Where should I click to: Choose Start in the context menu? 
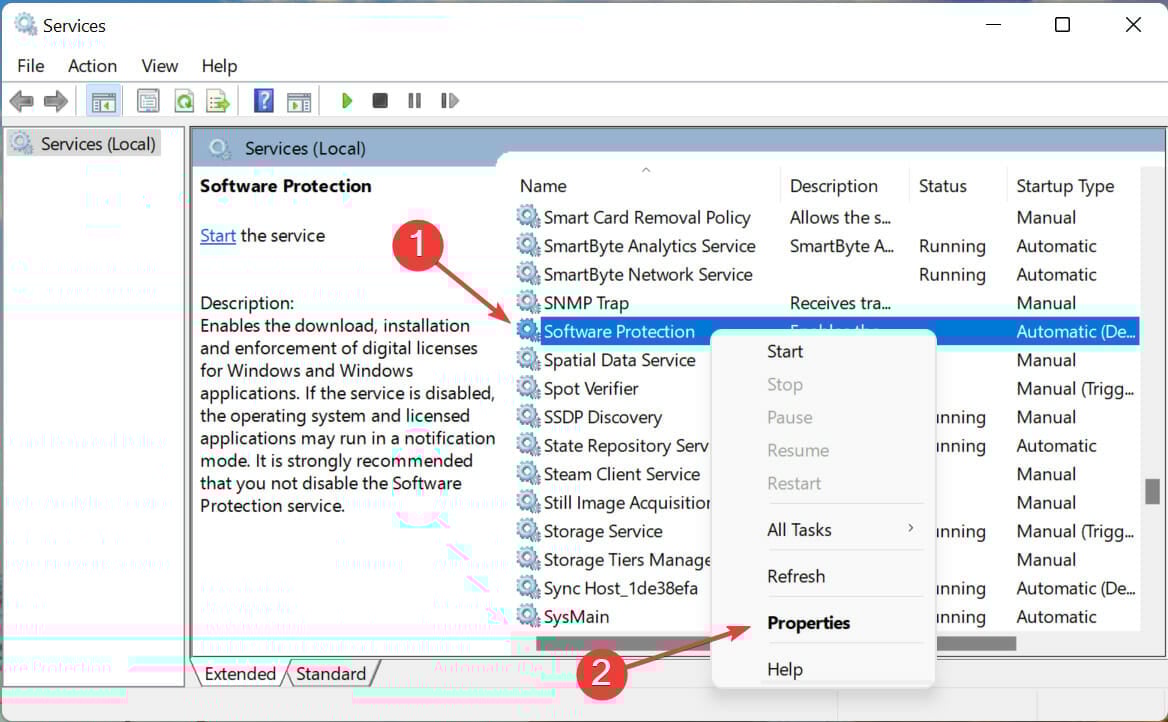pyautogui.click(x=785, y=352)
